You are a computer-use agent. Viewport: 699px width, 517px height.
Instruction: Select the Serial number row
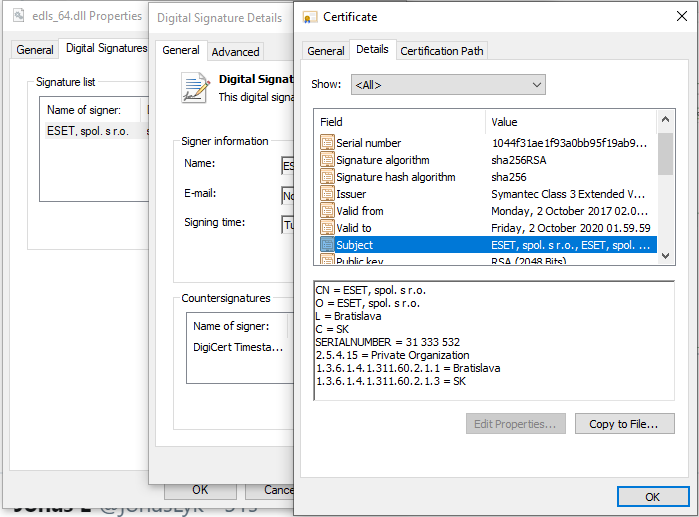coord(486,143)
